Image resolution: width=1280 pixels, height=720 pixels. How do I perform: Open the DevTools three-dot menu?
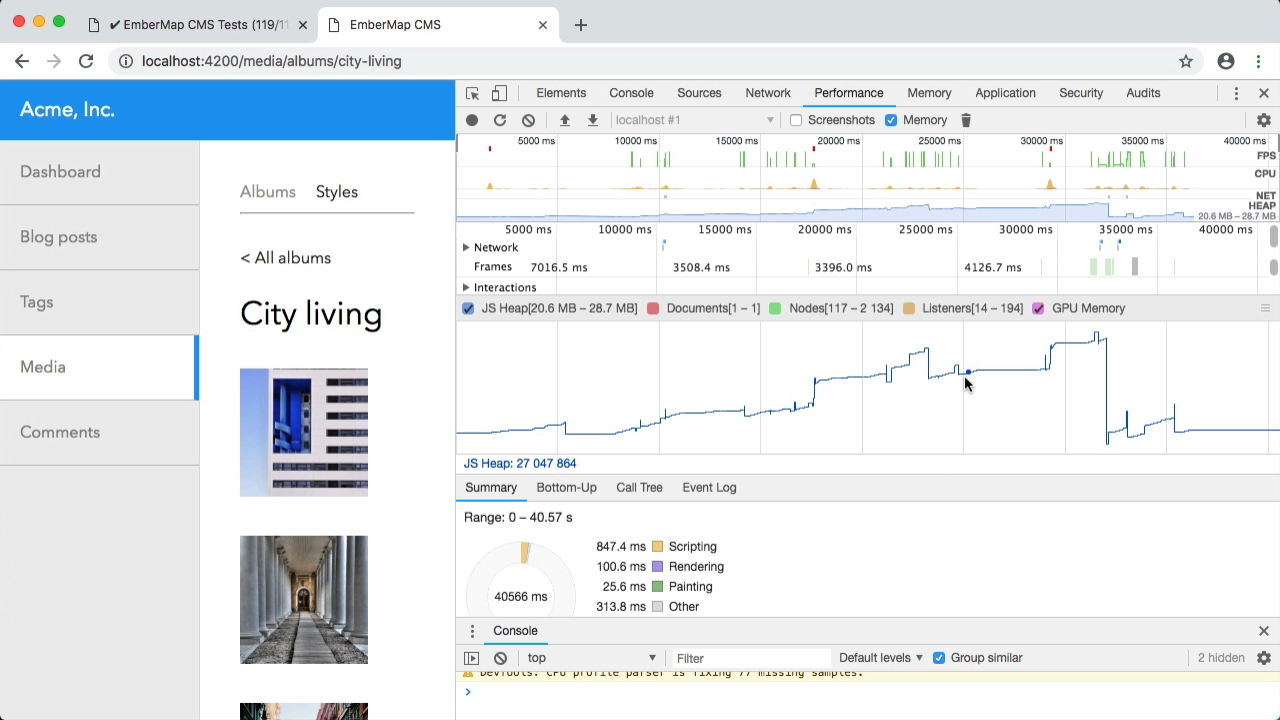1236,93
